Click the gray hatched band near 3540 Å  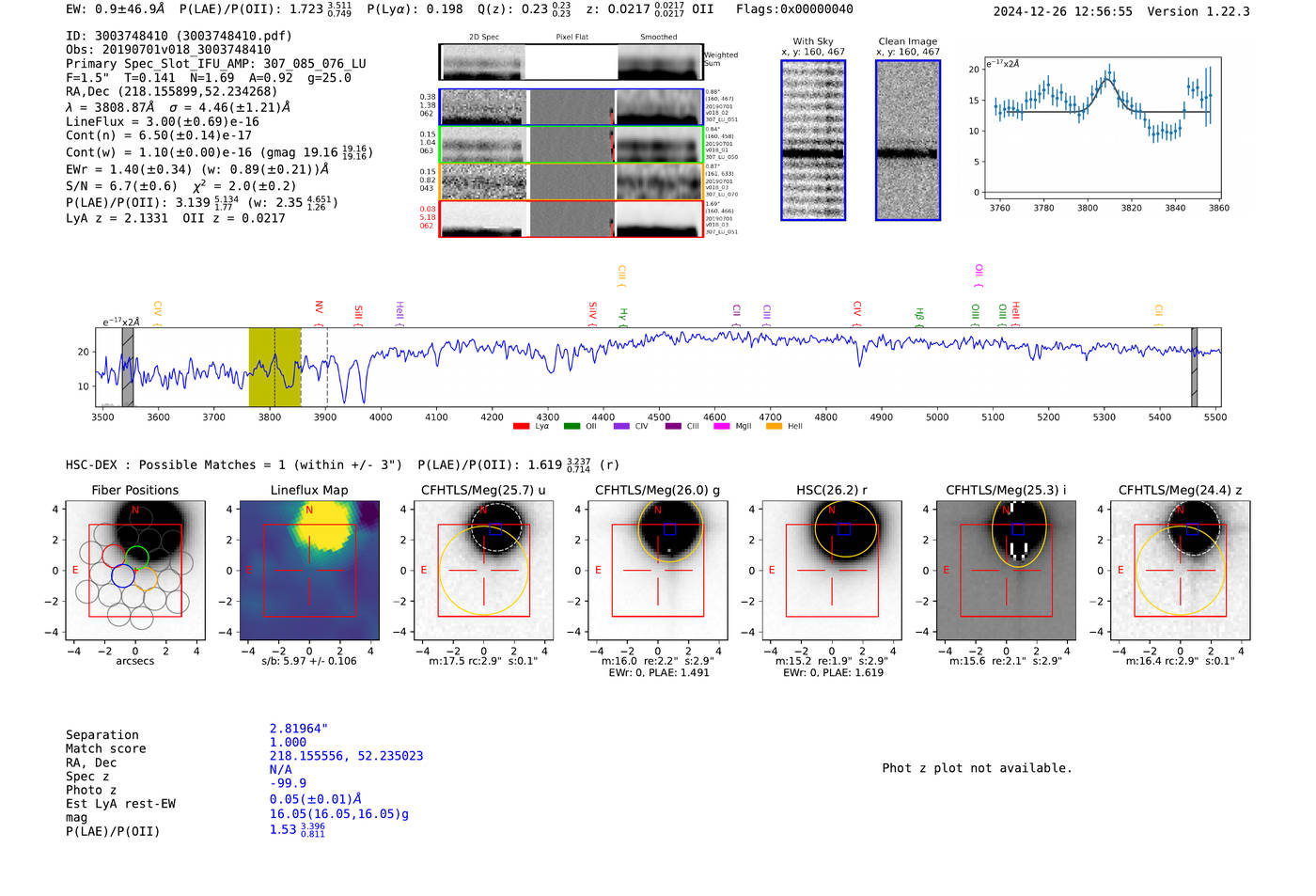[x=128, y=367]
